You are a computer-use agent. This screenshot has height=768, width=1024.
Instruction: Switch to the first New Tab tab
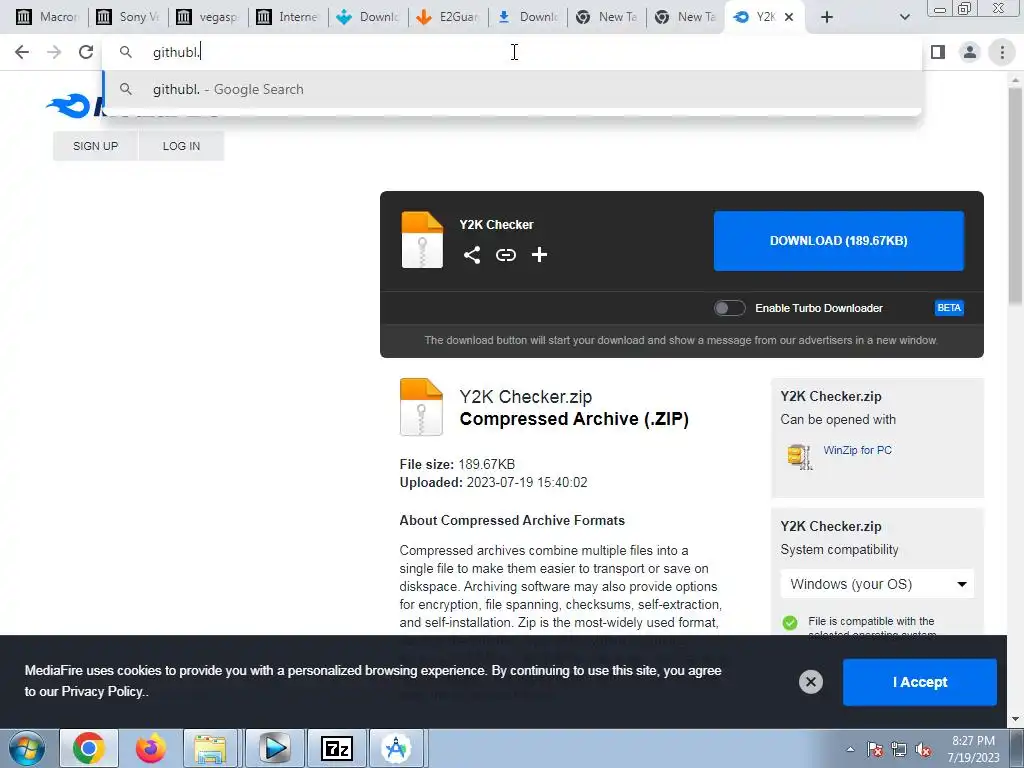pyautogui.click(x=607, y=17)
